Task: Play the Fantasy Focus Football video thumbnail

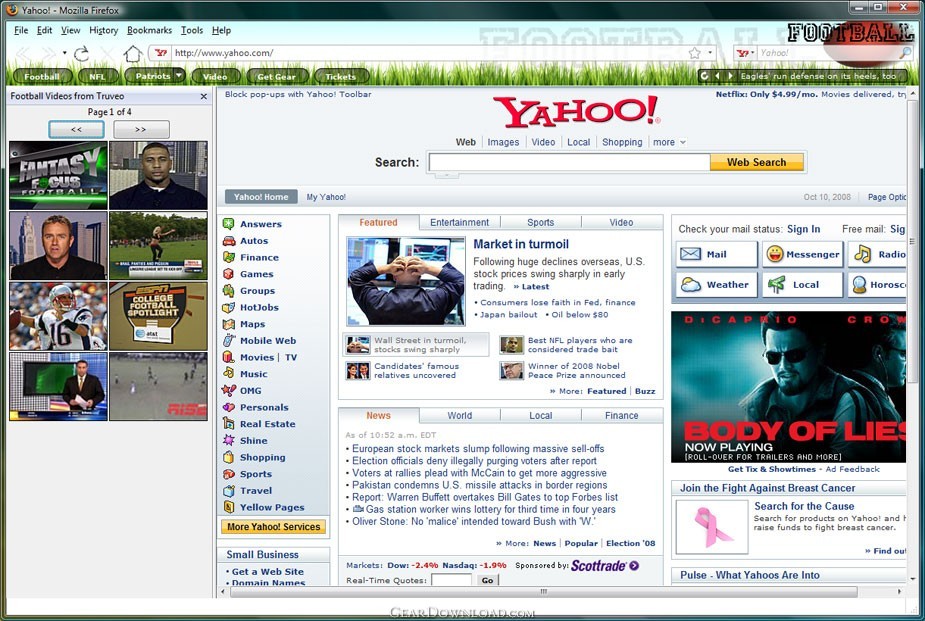Action: (x=58, y=175)
